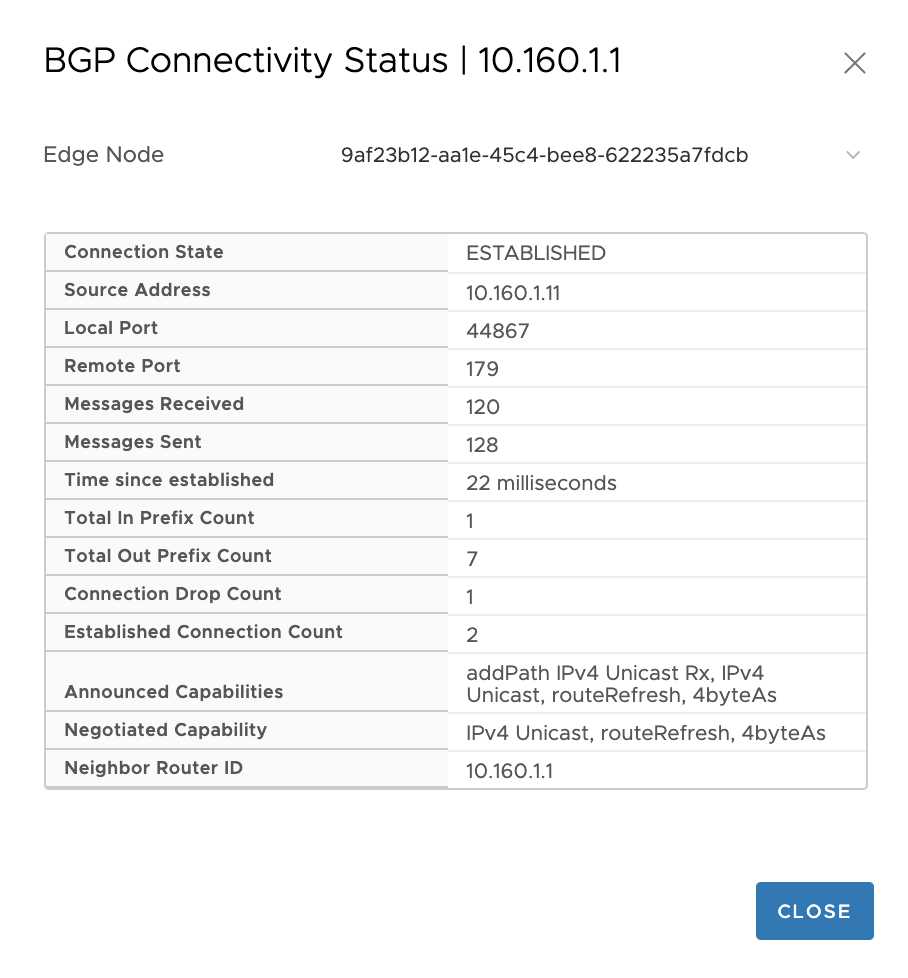
Task: Click the Connection Drop Count label
Action: [173, 594]
